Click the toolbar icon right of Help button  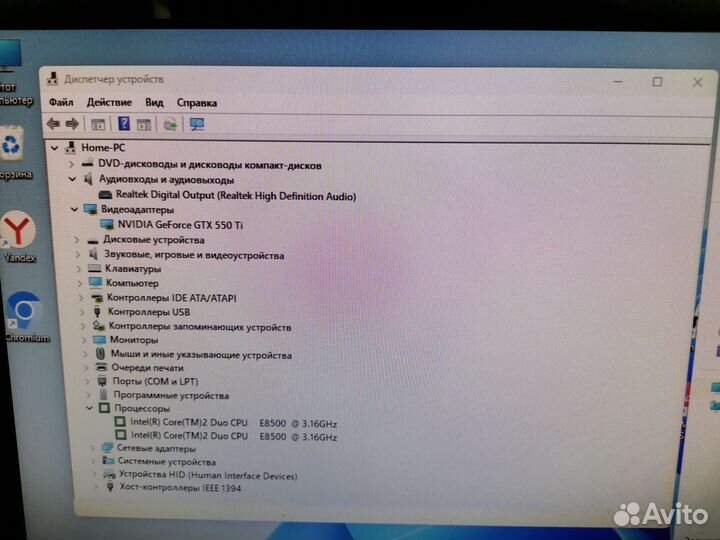pyautogui.click(x=144, y=124)
